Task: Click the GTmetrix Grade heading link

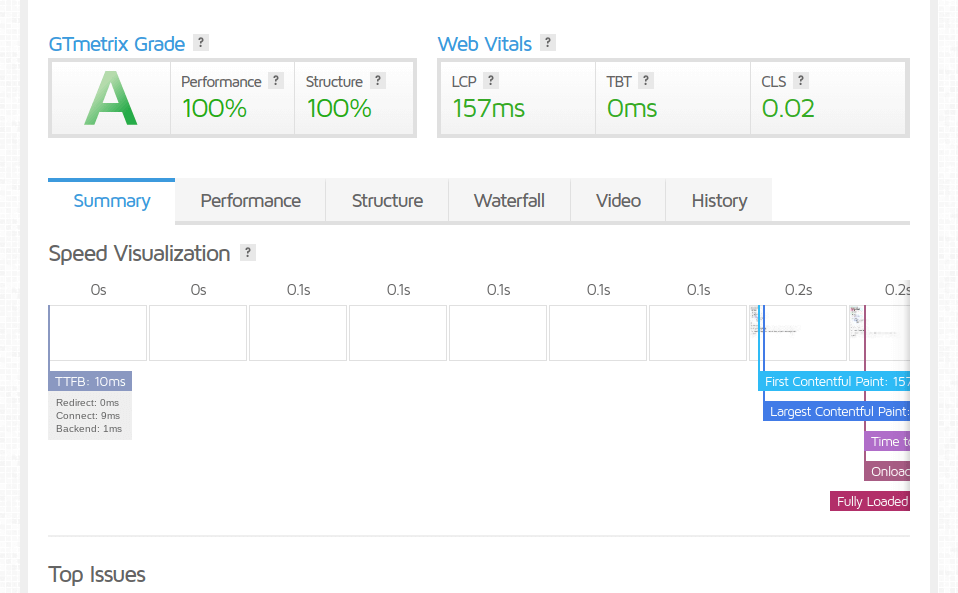Action: [116, 44]
